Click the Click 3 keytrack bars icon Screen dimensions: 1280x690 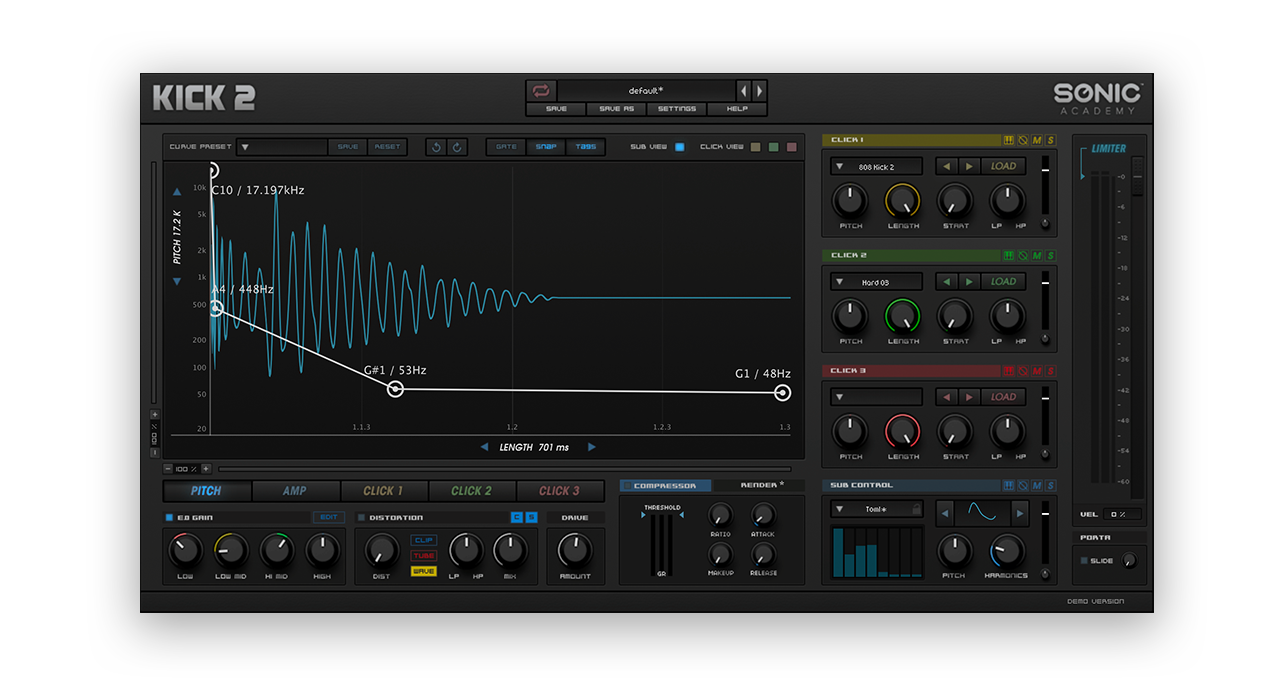point(1008,371)
